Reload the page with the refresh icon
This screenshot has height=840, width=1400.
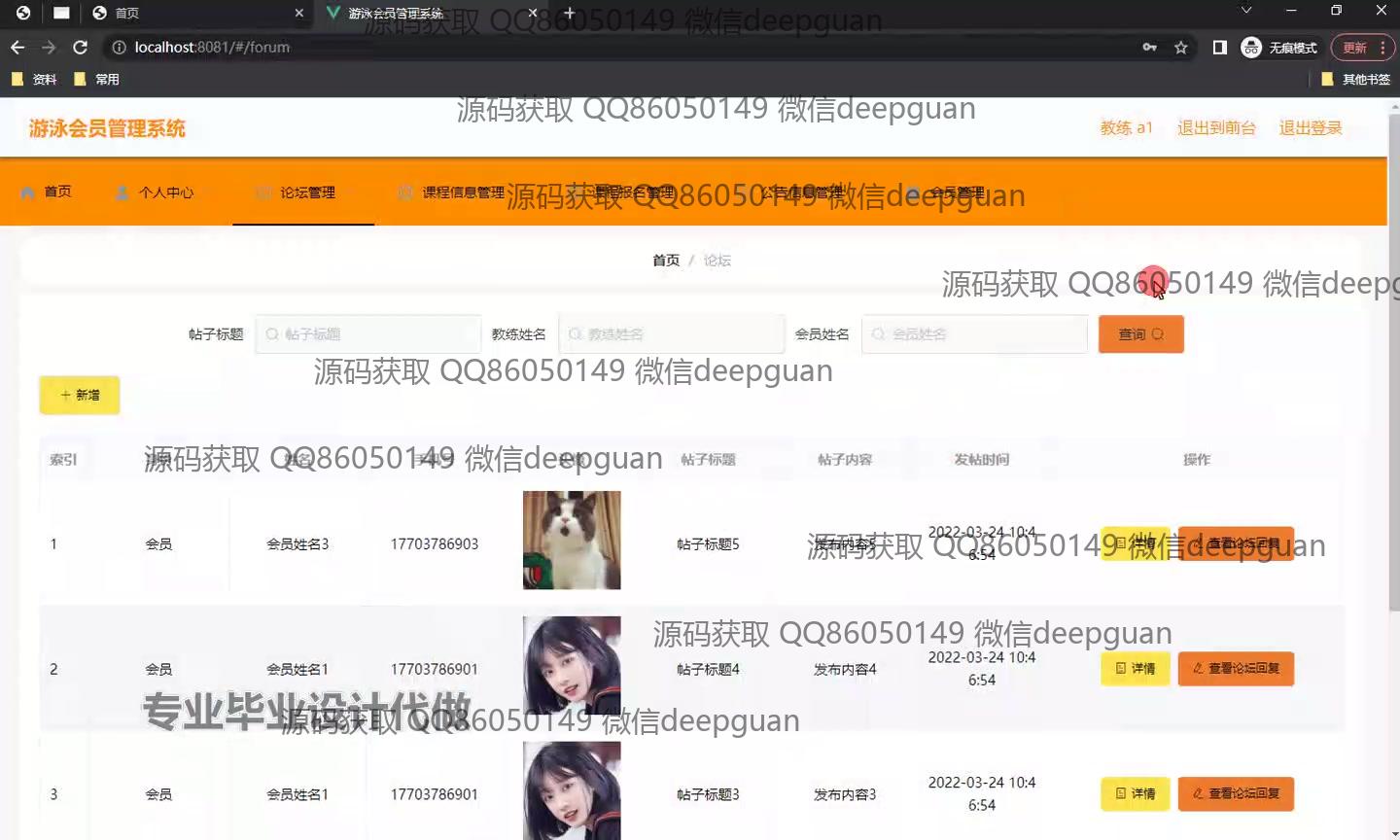(x=81, y=47)
